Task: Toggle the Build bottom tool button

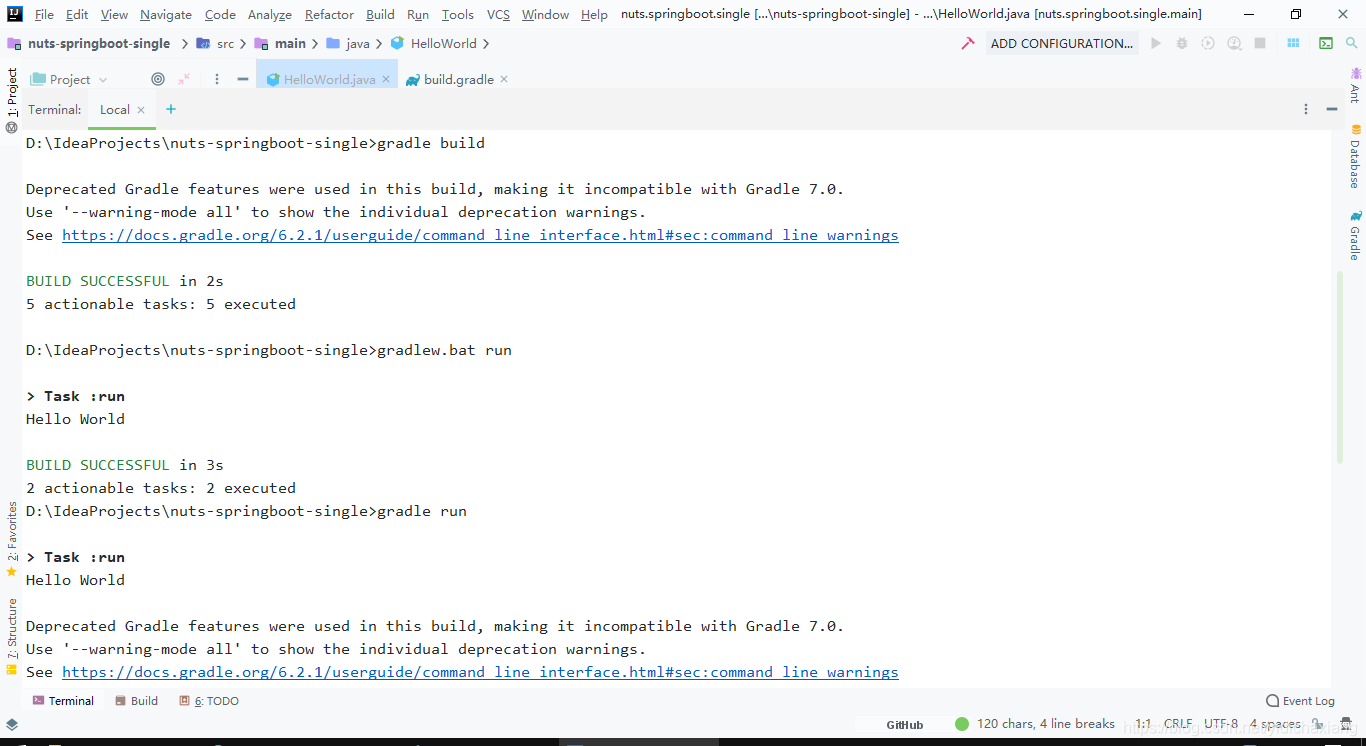Action: tap(137, 700)
